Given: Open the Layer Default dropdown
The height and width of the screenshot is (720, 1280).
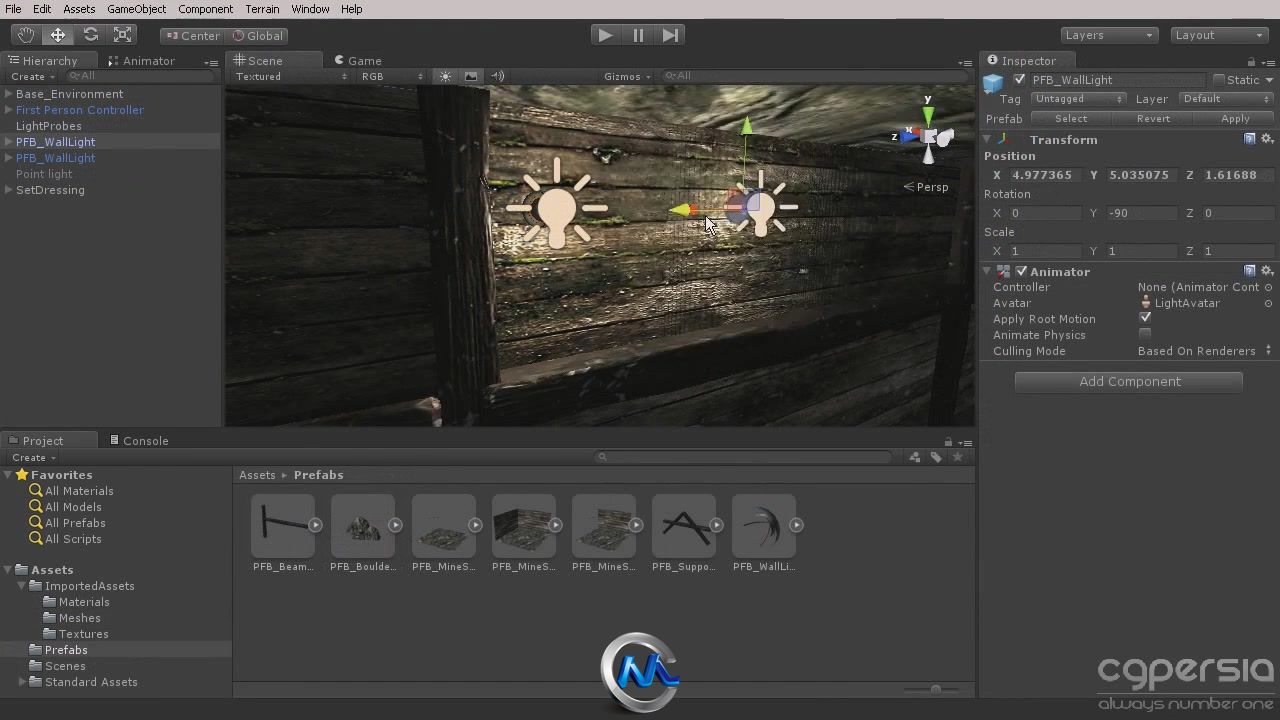Looking at the screenshot, I should click(x=1226, y=99).
